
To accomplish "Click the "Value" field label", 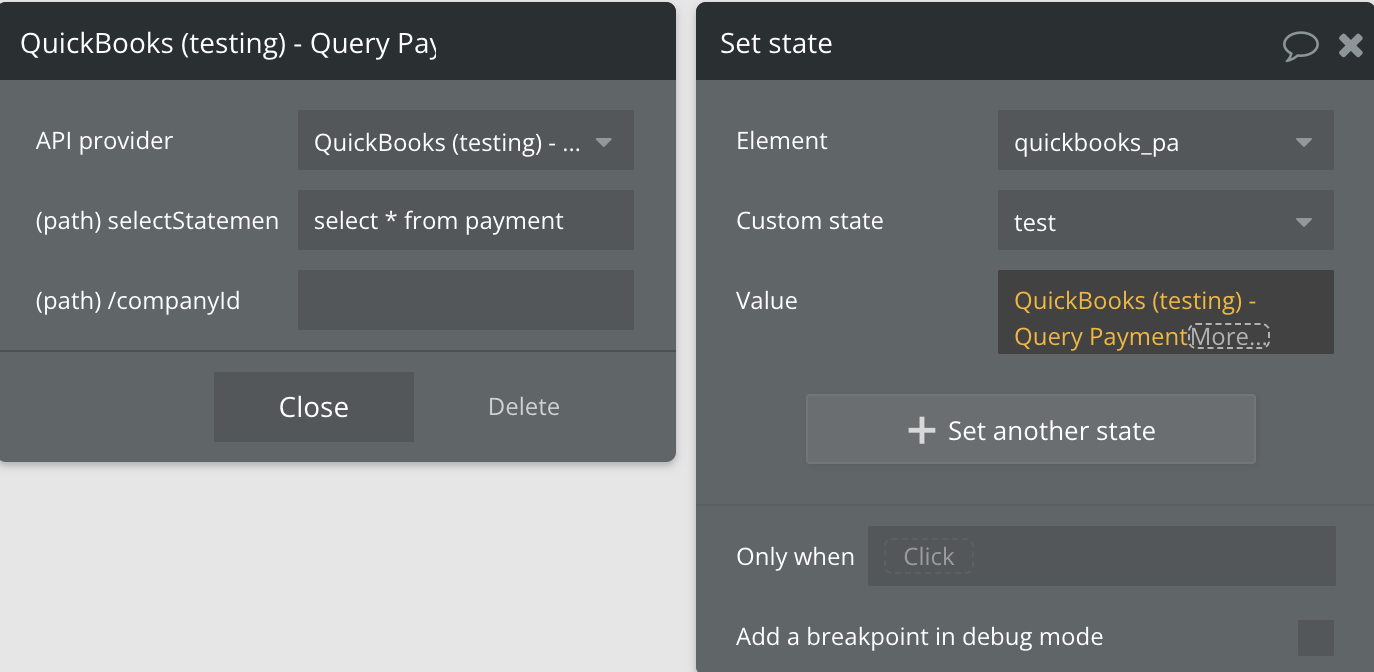I will (x=766, y=301).
